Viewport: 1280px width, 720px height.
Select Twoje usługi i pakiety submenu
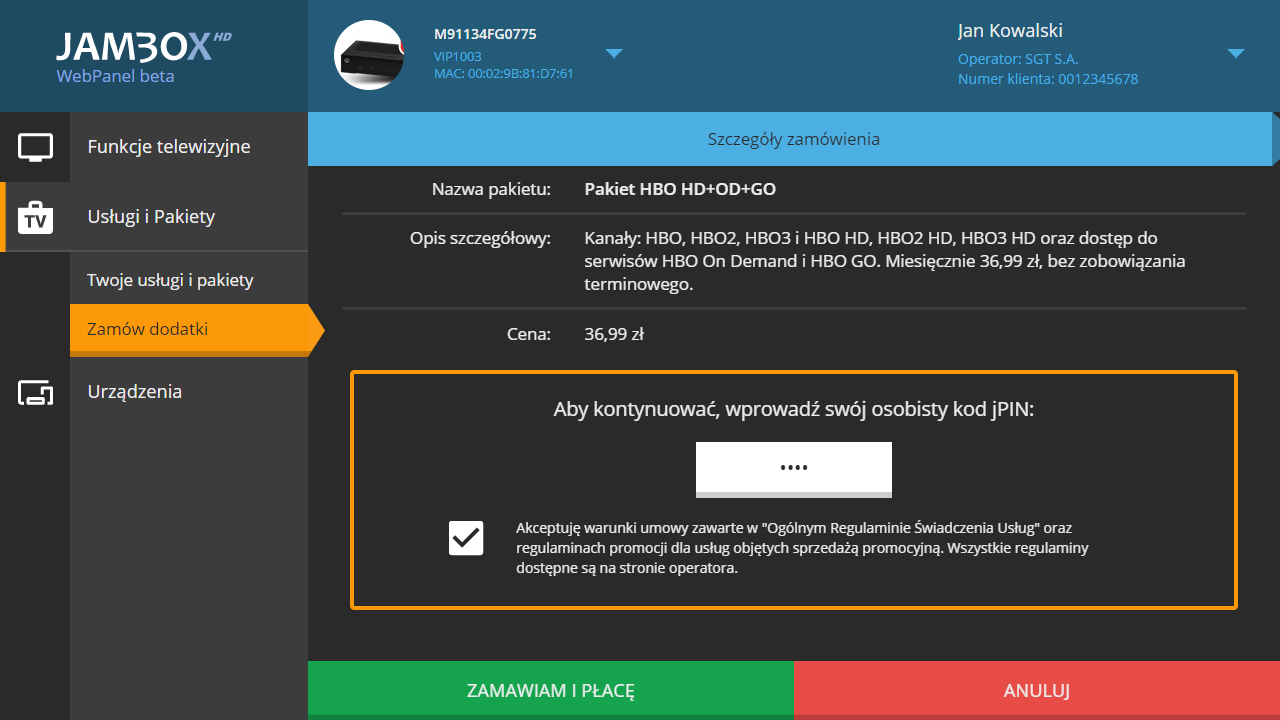pyautogui.click(x=170, y=280)
